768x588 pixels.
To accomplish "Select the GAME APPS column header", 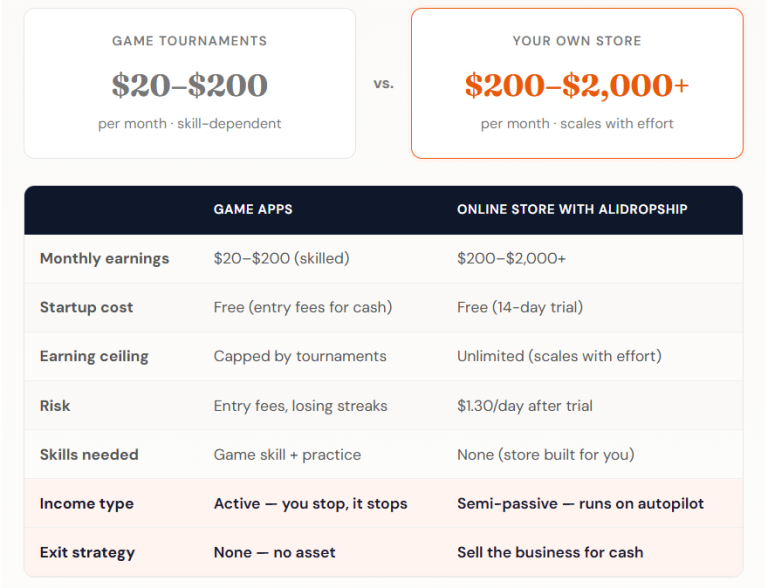I will tap(253, 210).
